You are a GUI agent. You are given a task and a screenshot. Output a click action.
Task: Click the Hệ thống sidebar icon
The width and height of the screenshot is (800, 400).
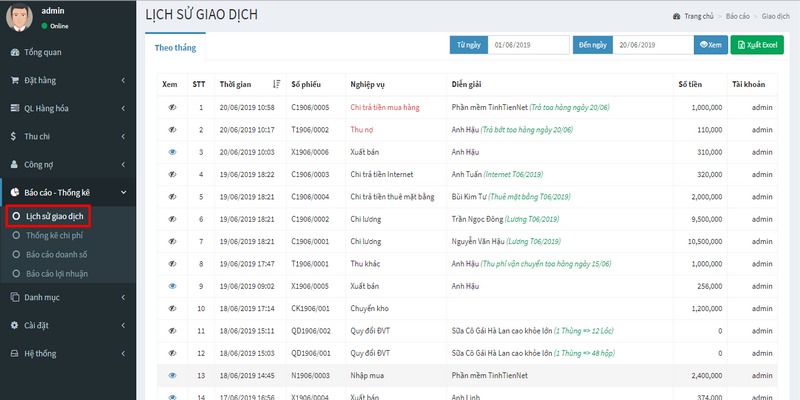coord(14,353)
